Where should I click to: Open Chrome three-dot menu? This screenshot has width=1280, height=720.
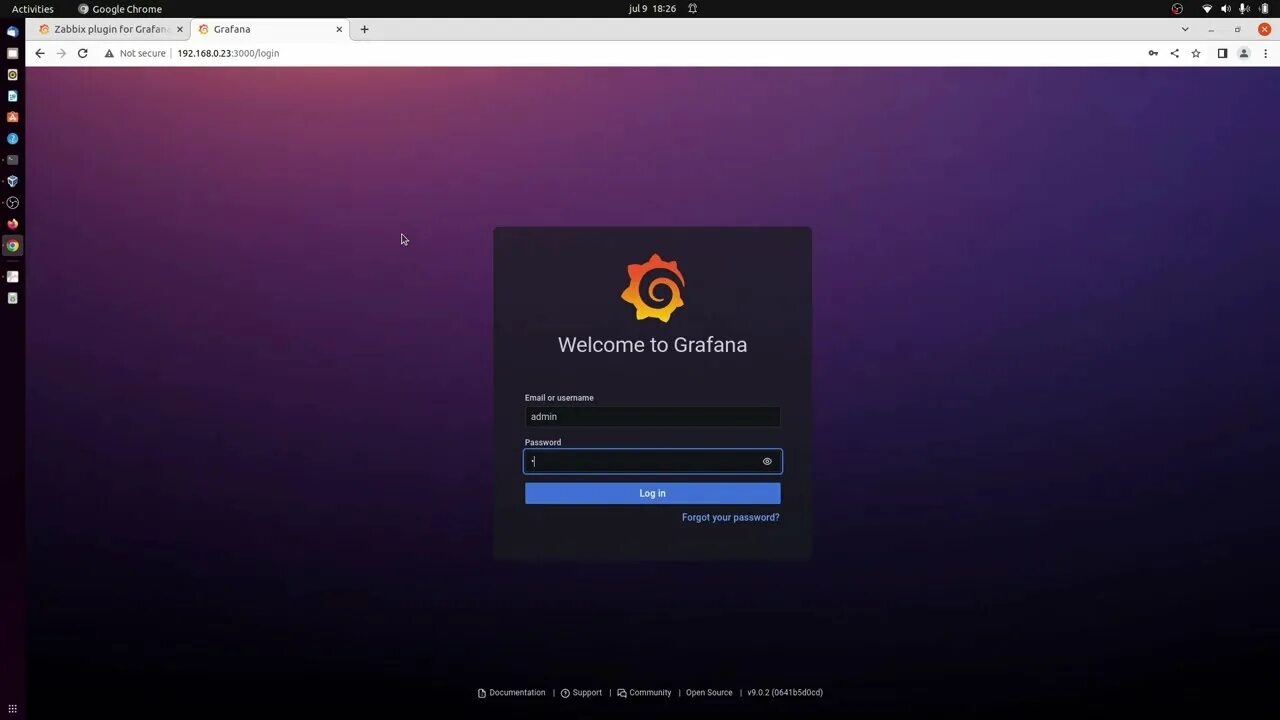pyautogui.click(x=1266, y=53)
